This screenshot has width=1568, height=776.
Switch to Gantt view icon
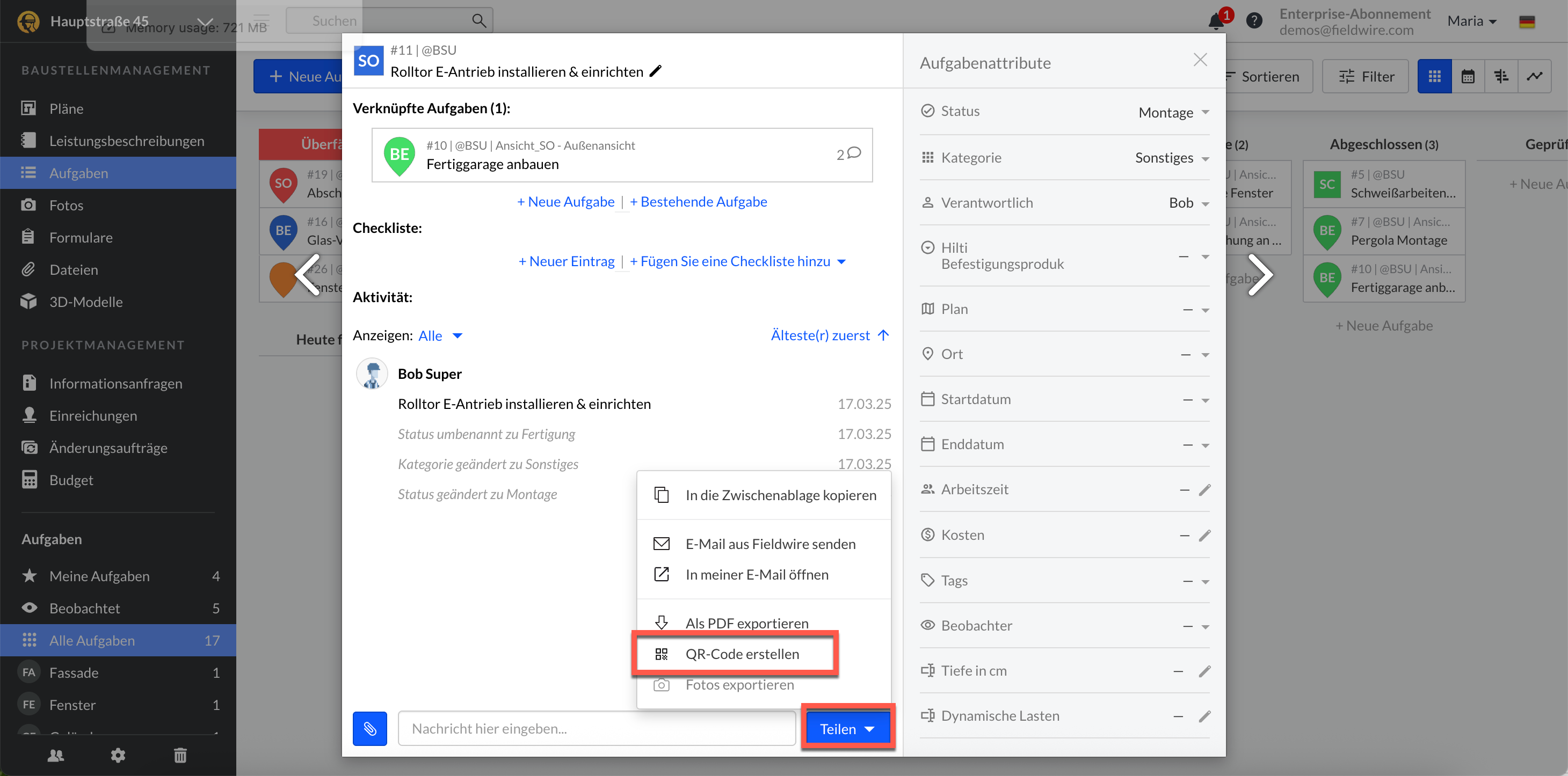pyautogui.click(x=1501, y=77)
